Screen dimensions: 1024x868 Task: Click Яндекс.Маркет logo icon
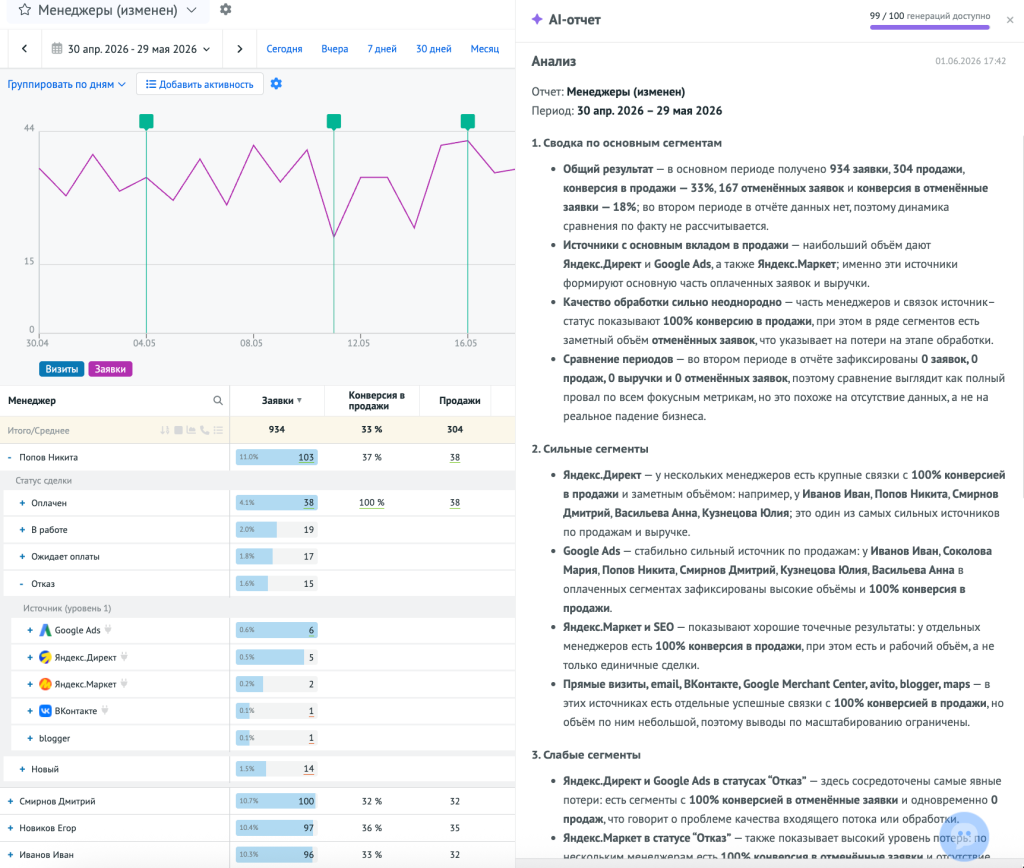coord(45,684)
